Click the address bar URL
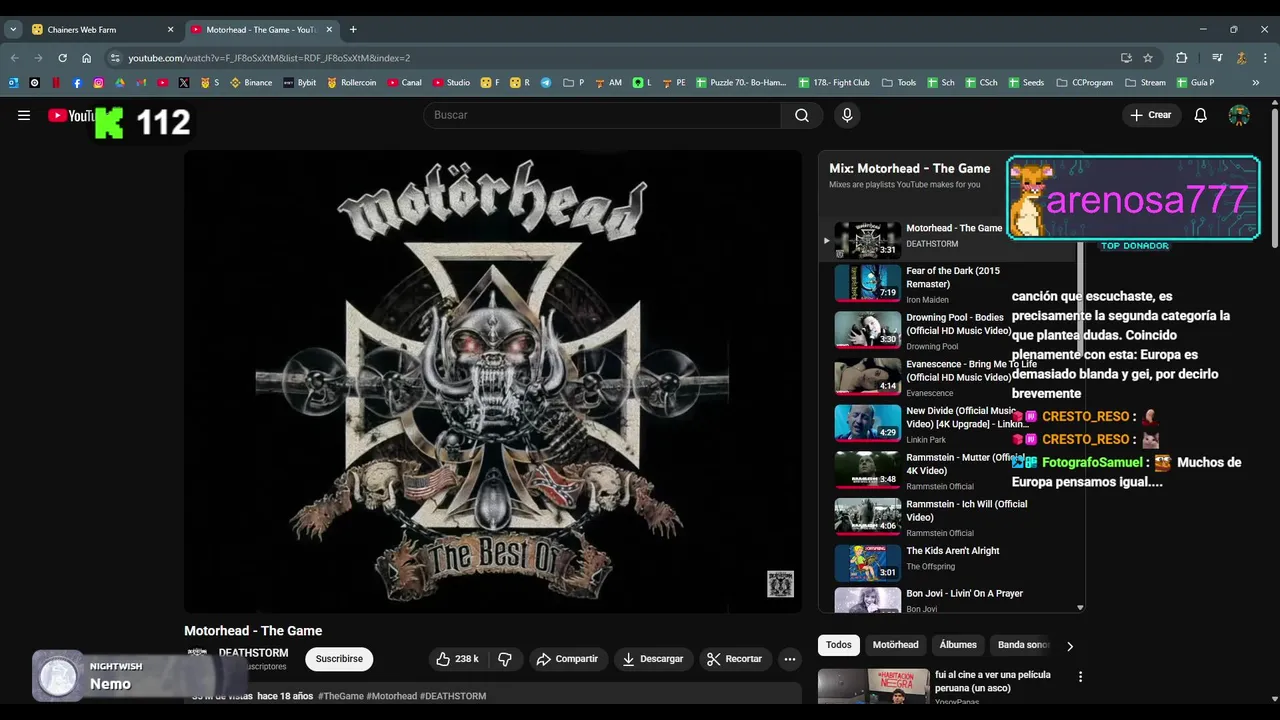Screen dimensions: 1280x720 (269, 58)
